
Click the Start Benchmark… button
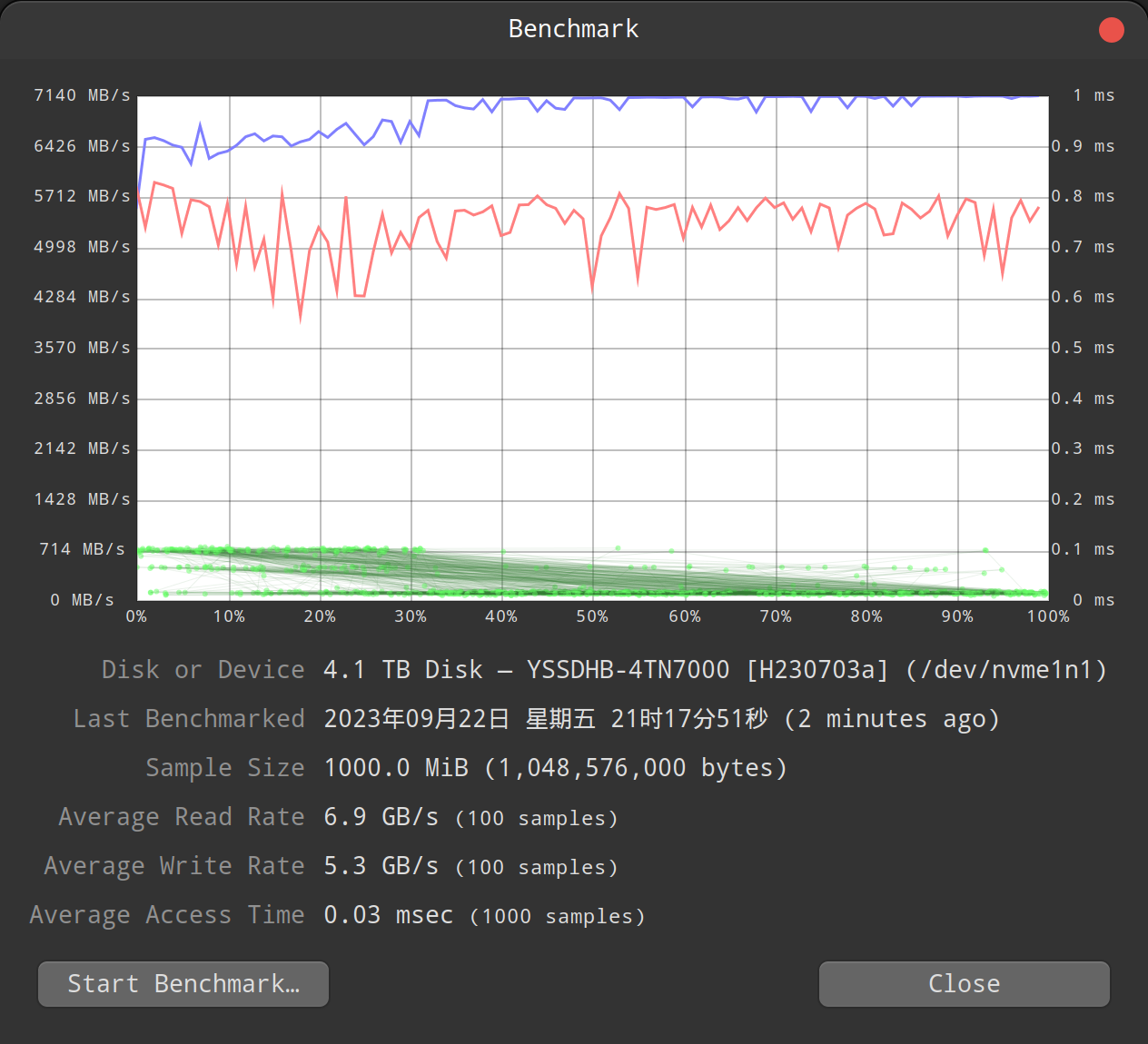(x=183, y=984)
